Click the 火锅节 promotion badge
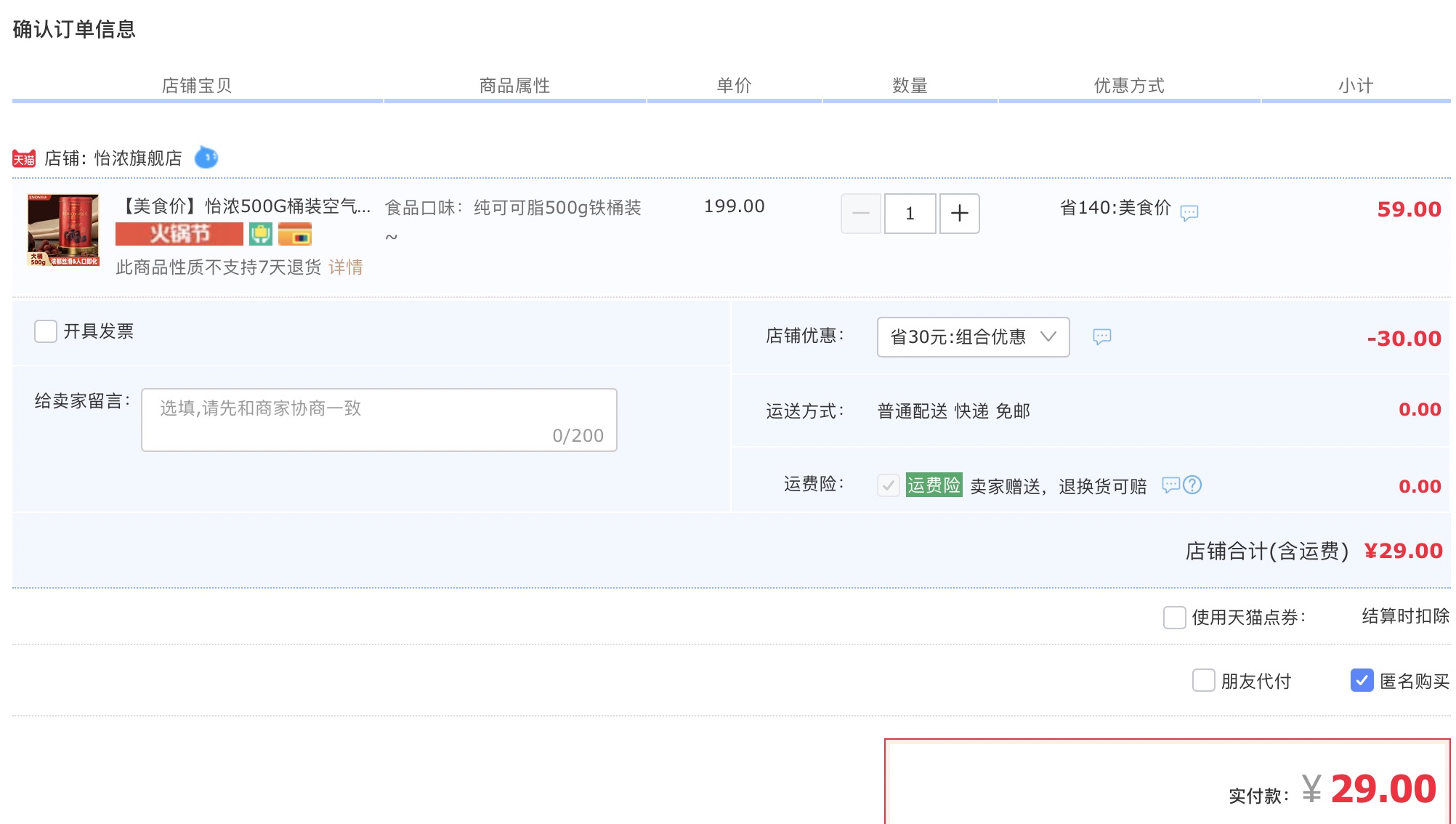Image resolution: width=1456 pixels, height=824 pixels. click(x=179, y=234)
